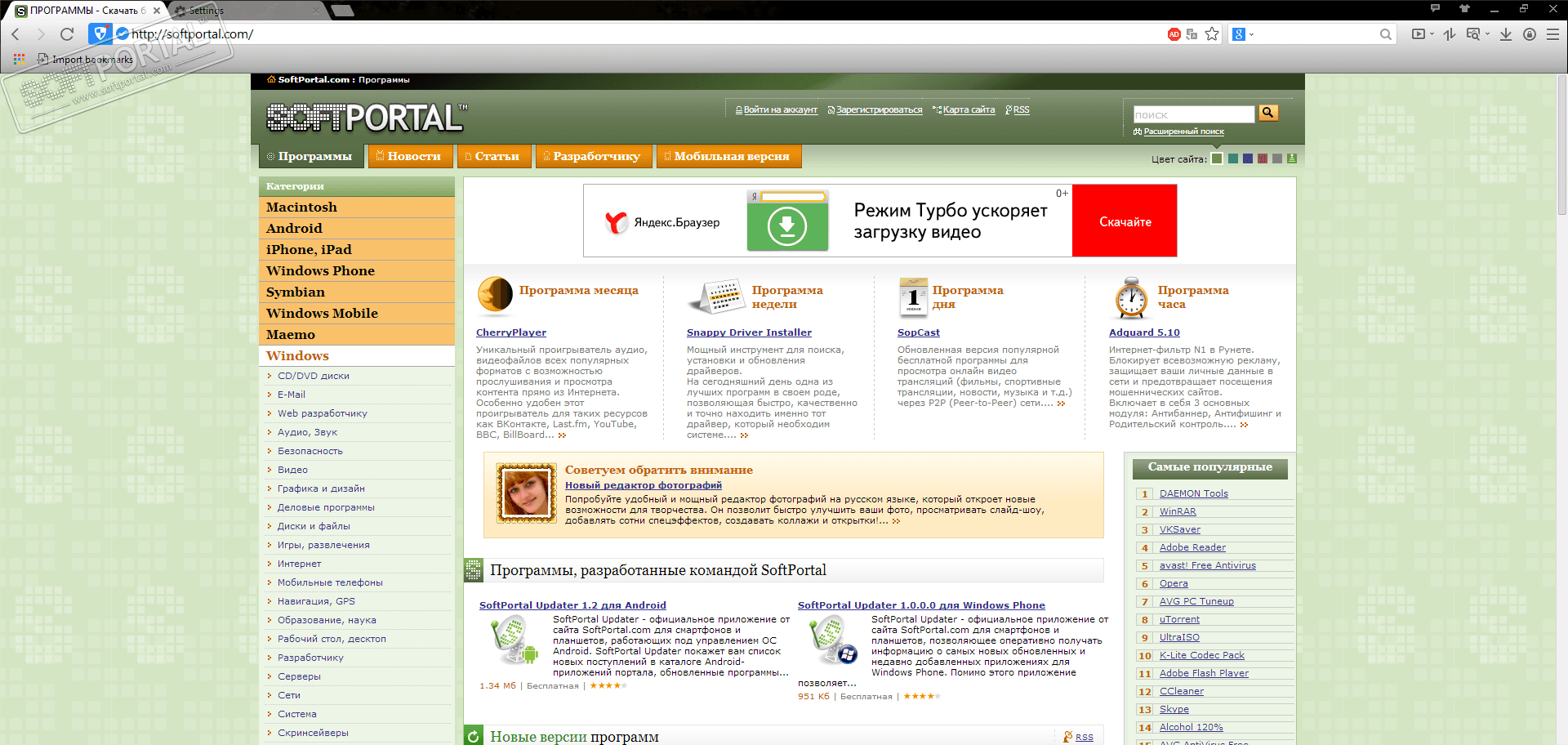The image size is (1568, 745).
Task: Click the SoftPortal Updater Windows Phone icon
Action: [833, 640]
